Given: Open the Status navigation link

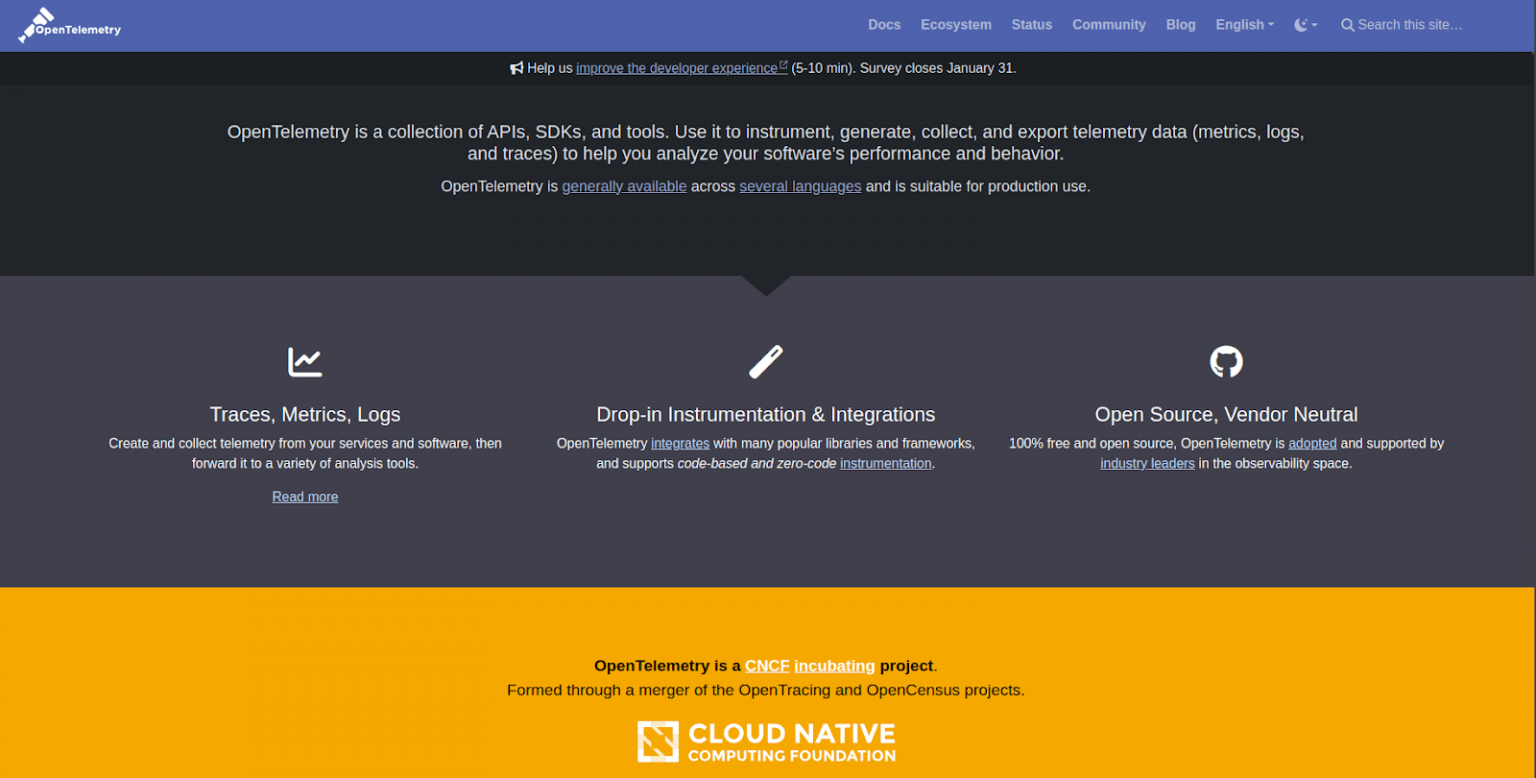Looking at the screenshot, I should coord(1031,25).
